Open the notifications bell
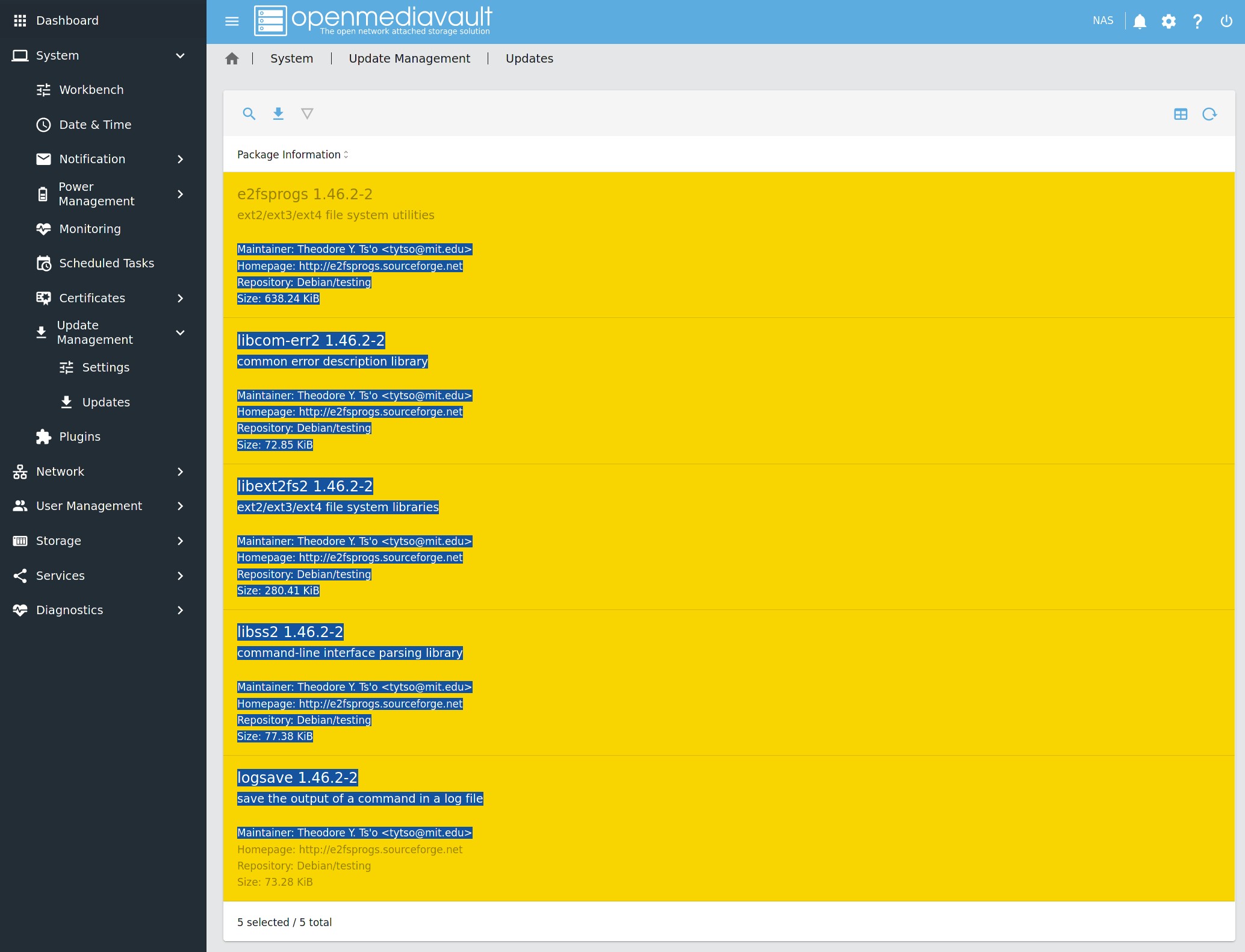 [1139, 20]
